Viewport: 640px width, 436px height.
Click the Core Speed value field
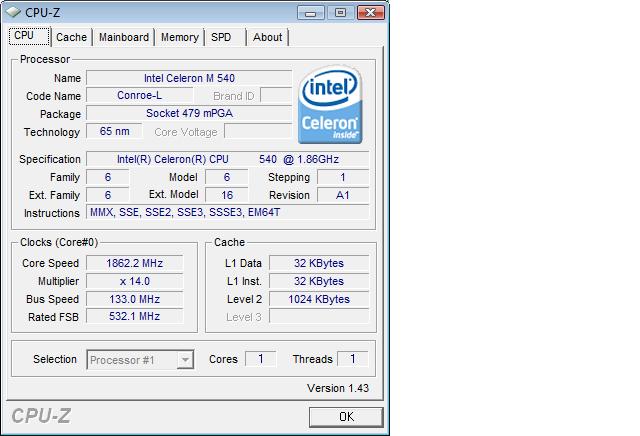coord(135,263)
